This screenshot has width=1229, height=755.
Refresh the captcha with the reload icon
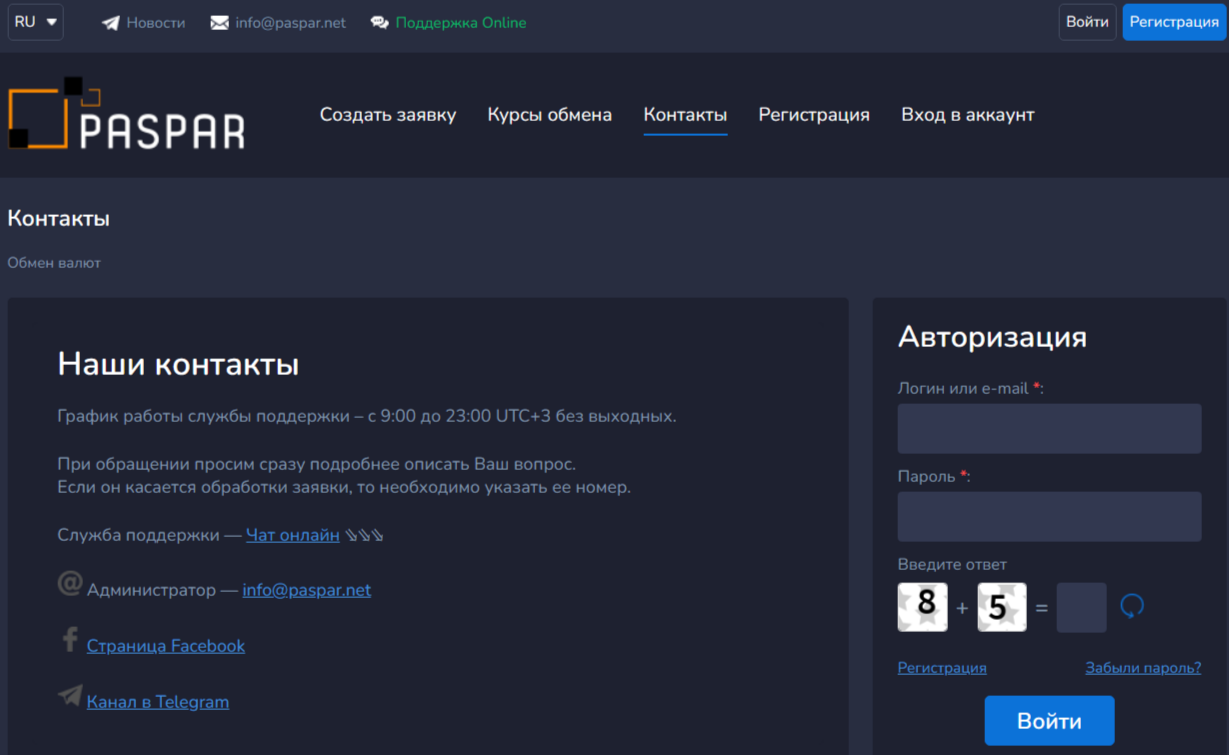[x=1131, y=606]
